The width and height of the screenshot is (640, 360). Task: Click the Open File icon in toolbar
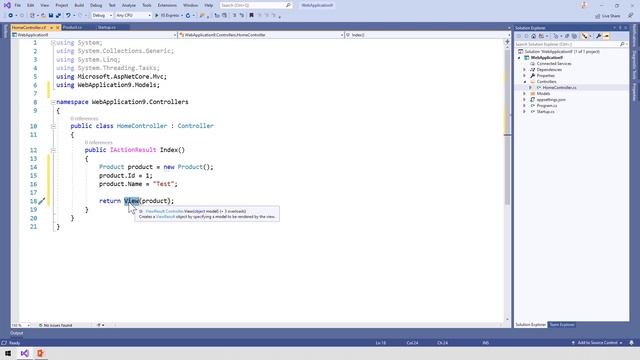click(x=43, y=16)
